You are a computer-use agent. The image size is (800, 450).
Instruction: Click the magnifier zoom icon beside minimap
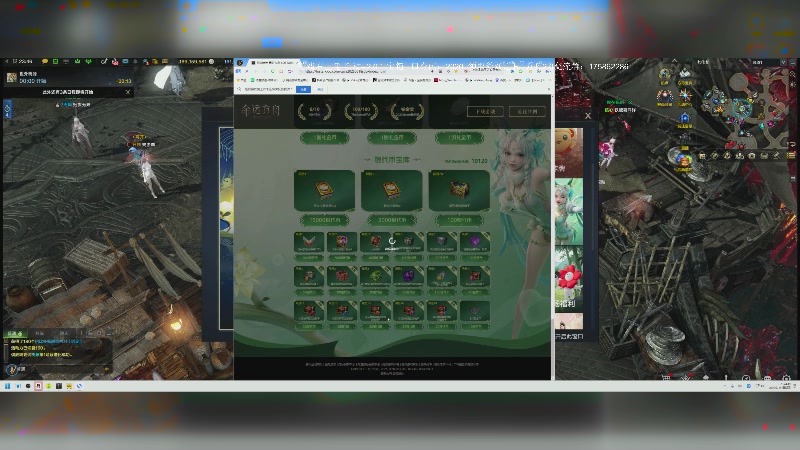click(793, 73)
